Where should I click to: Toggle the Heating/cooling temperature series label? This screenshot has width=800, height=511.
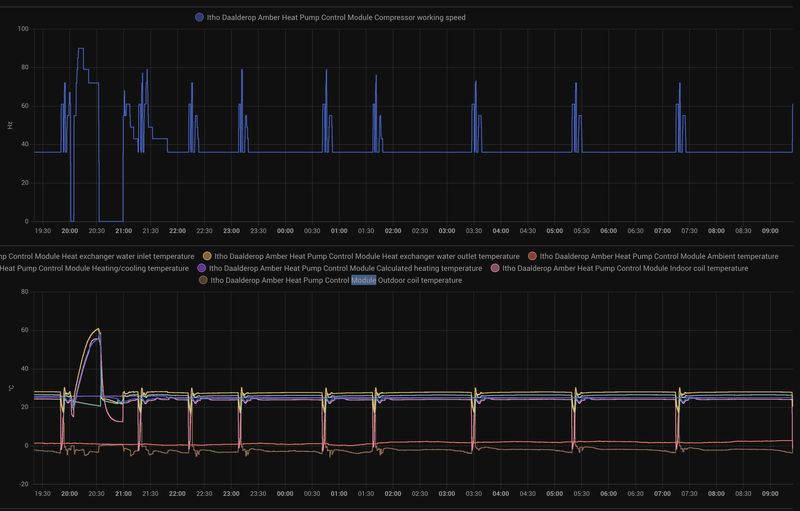click(94, 268)
